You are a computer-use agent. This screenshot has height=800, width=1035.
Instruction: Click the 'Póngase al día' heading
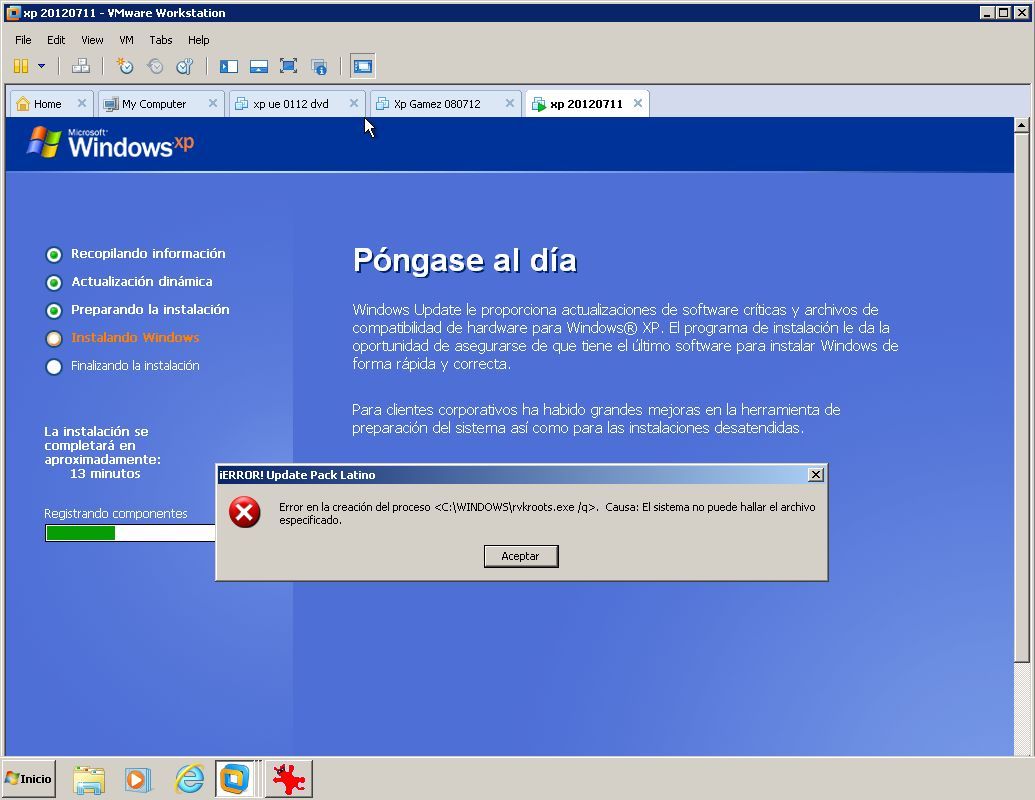click(465, 260)
